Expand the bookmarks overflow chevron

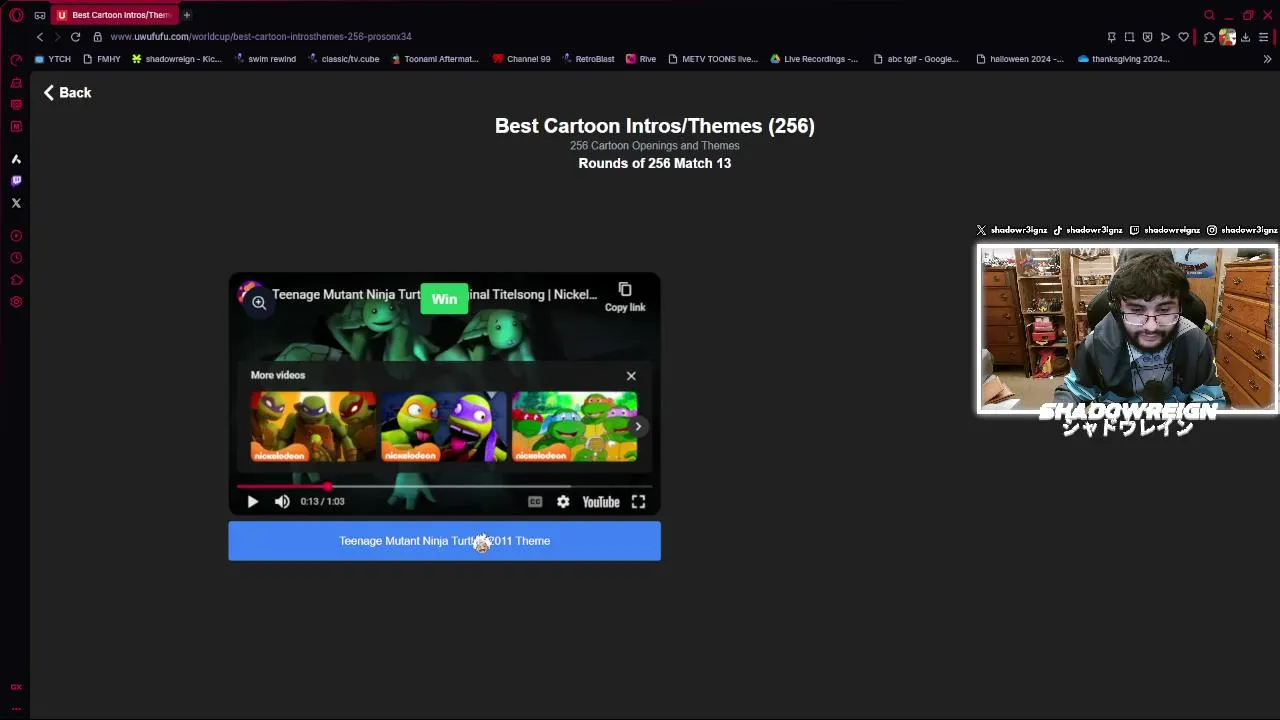click(1267, 59)
